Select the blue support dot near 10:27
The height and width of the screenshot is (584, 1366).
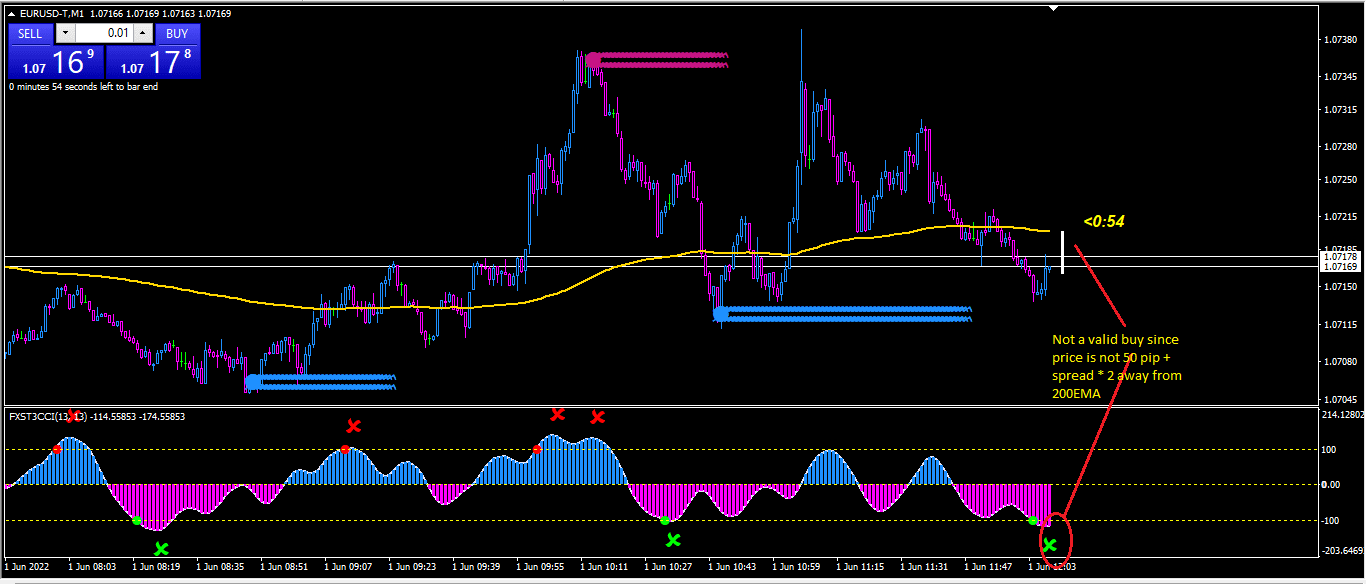(x=721, y=314)
